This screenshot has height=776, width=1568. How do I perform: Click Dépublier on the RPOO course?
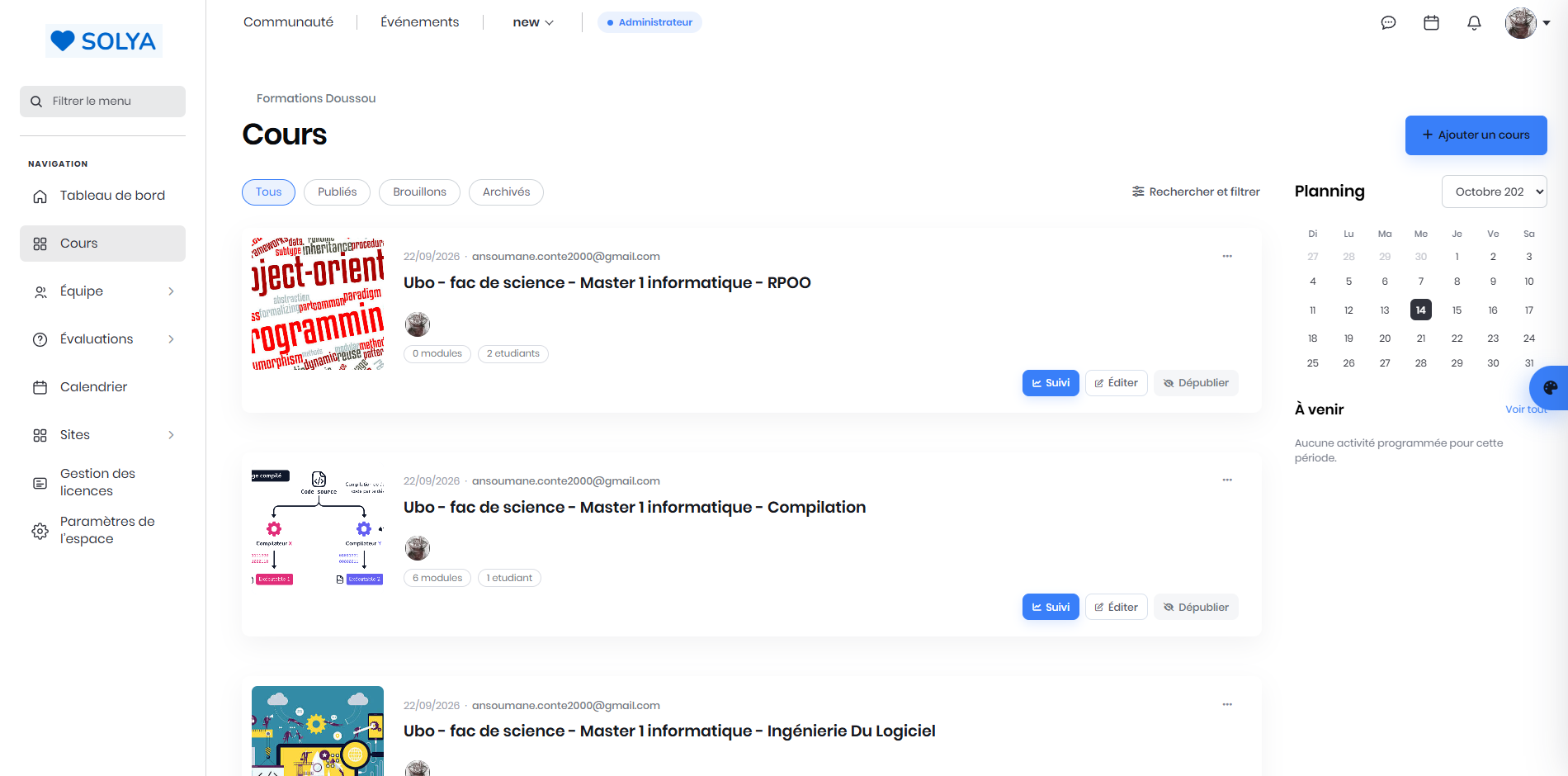click(x=1196, y=383)
